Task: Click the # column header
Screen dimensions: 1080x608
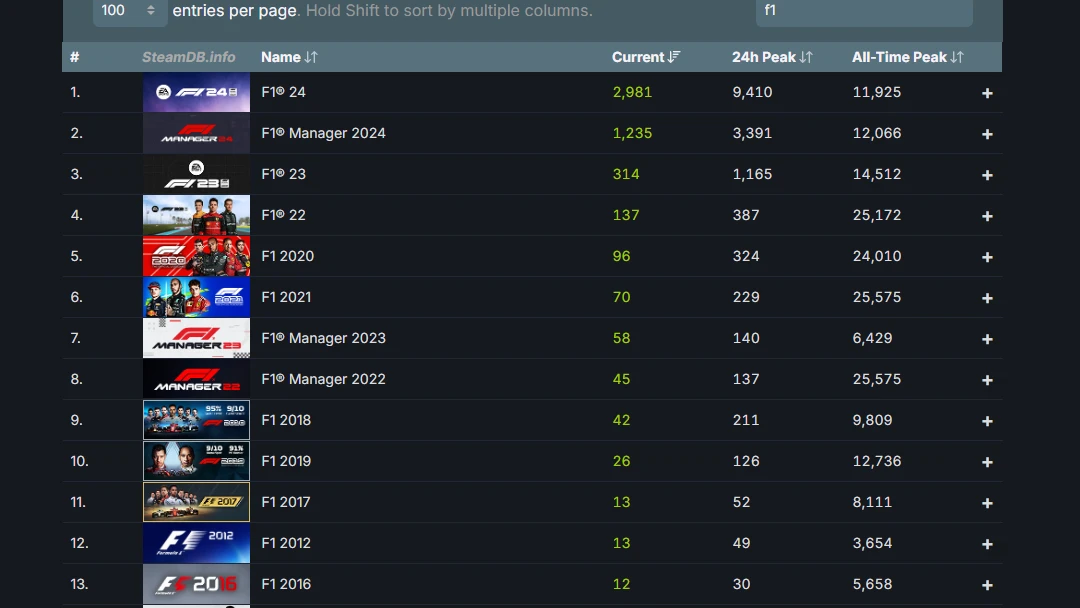Action: click(x=74, y=57)
